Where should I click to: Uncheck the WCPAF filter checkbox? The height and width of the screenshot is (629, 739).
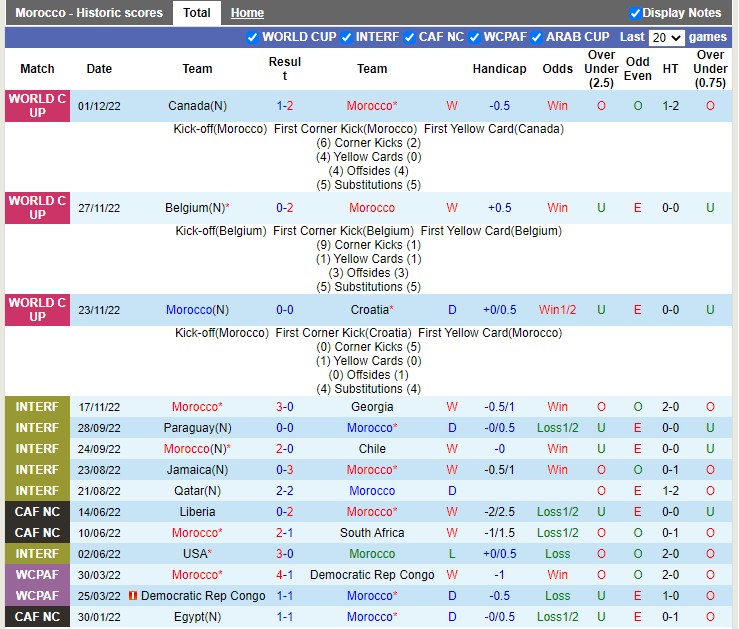tap(474, 37)
